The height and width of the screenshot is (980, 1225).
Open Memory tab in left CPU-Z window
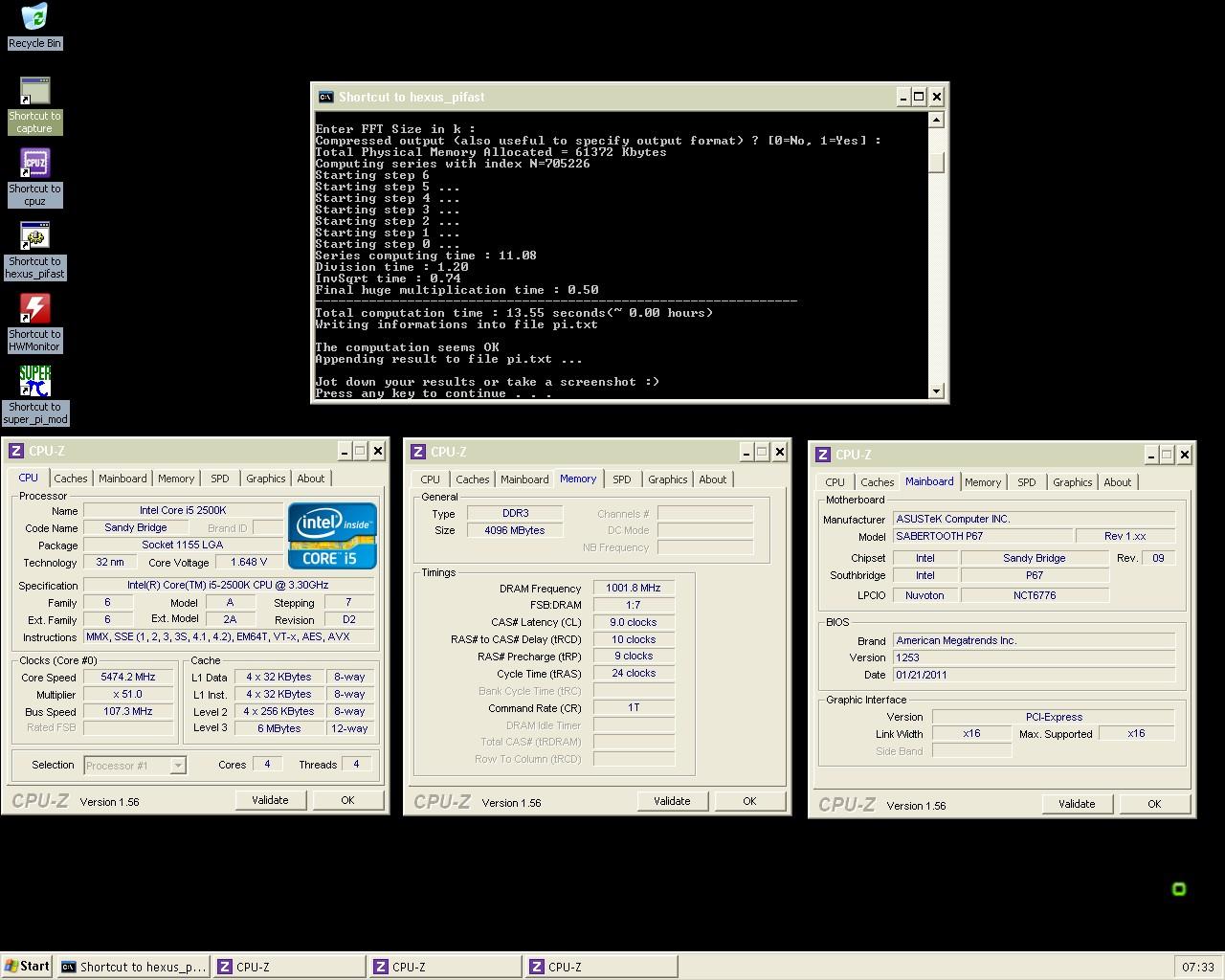(176, 479)
